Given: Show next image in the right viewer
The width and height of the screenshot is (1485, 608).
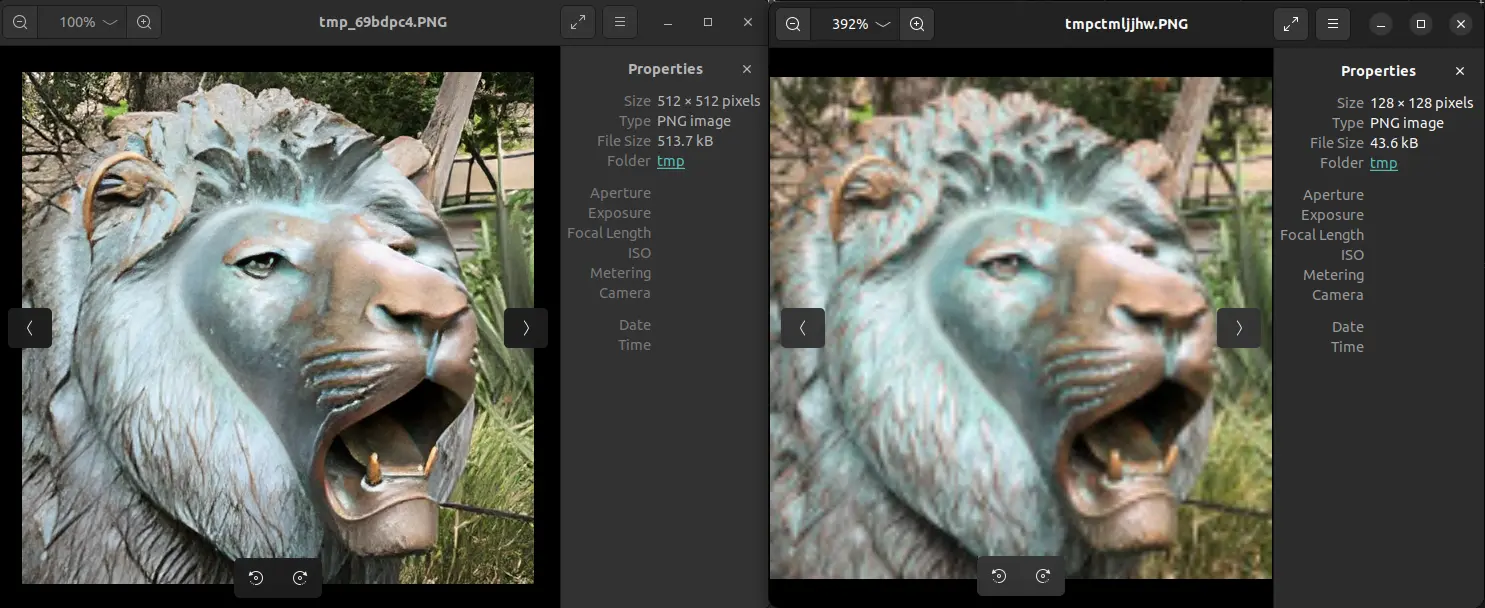Looking at the screenshot, I should (x=1238, y=328).
